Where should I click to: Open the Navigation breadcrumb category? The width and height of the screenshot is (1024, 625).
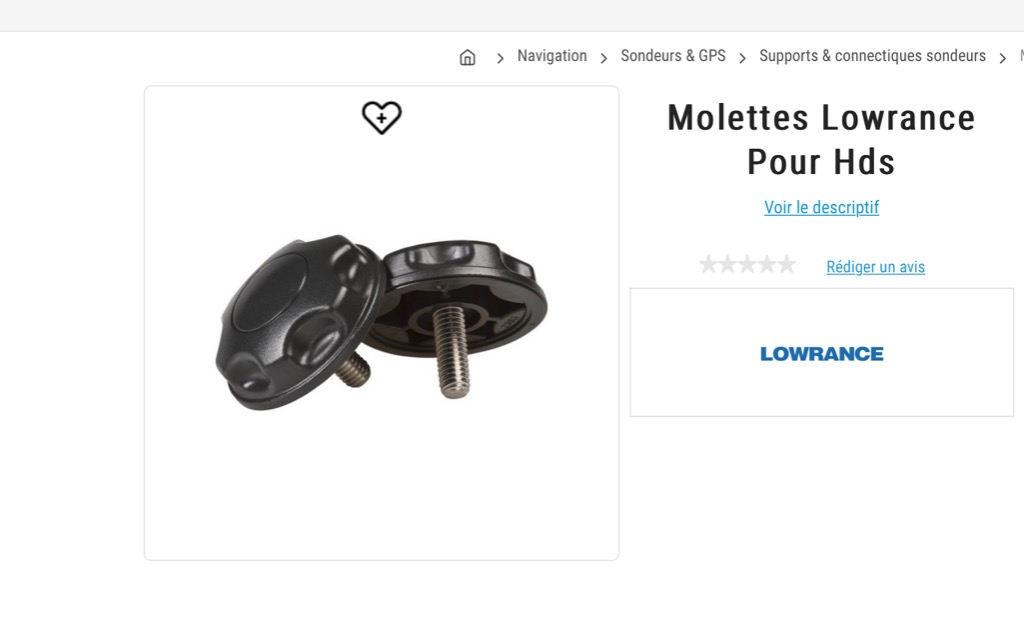click(x=552, y=56)
